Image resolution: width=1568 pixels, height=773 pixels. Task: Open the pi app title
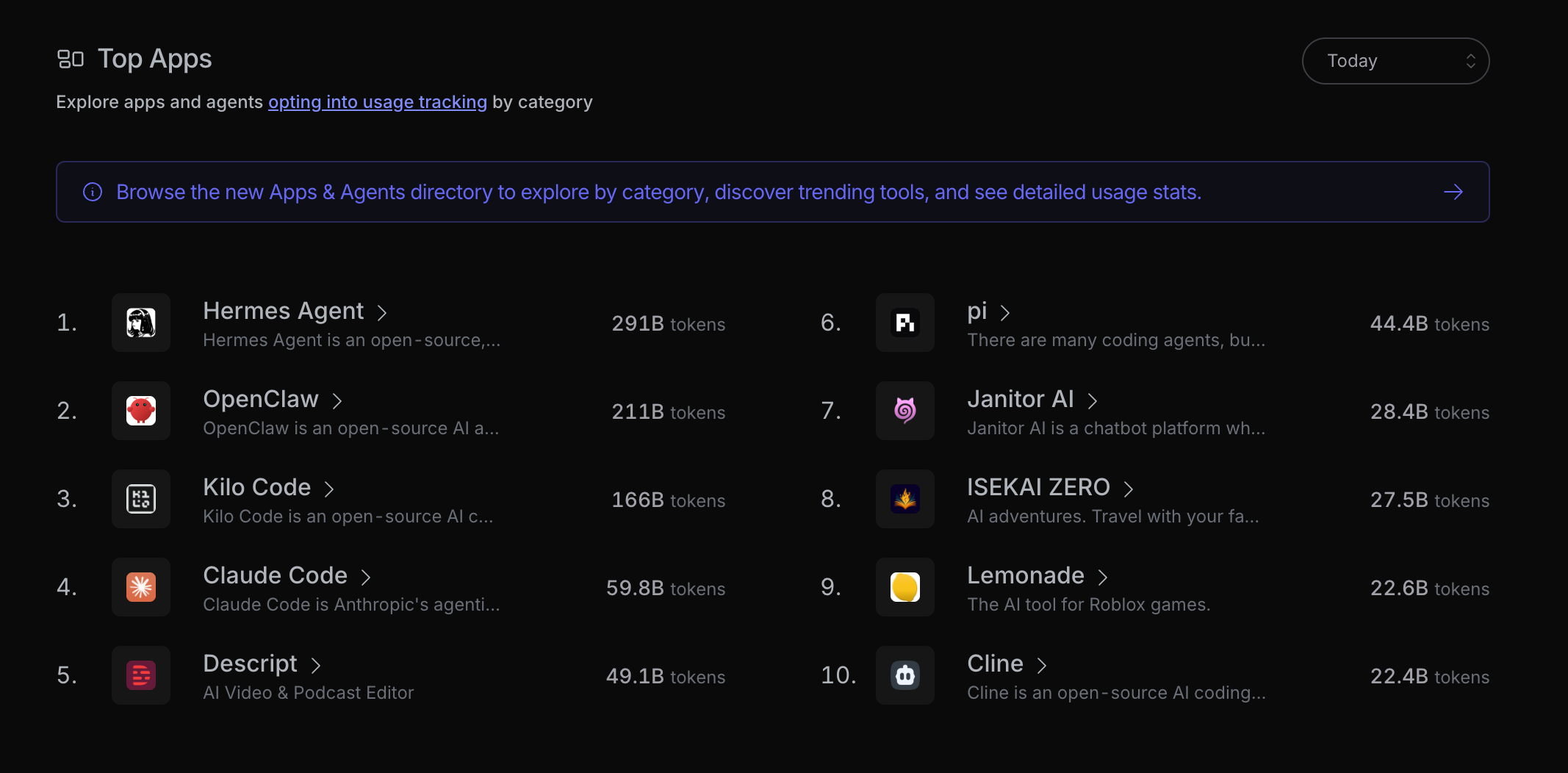pos(977,312)
